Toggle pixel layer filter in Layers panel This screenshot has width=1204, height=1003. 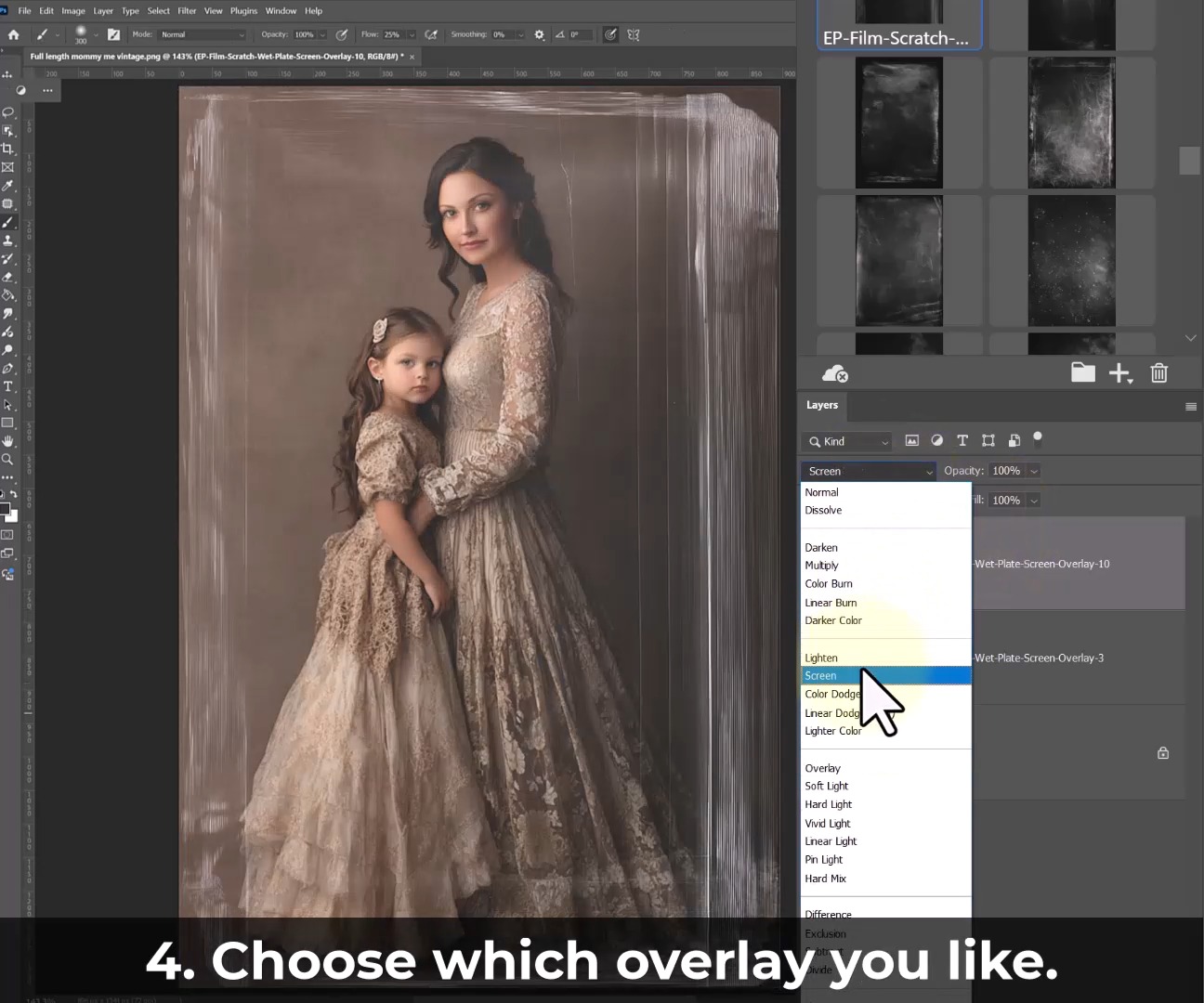pyautogui.click(x=911, y=440)
